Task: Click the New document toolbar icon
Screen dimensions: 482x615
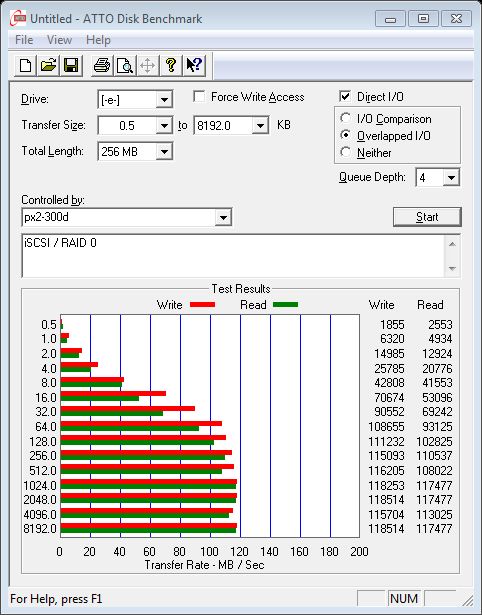Action: pos(26,65)
